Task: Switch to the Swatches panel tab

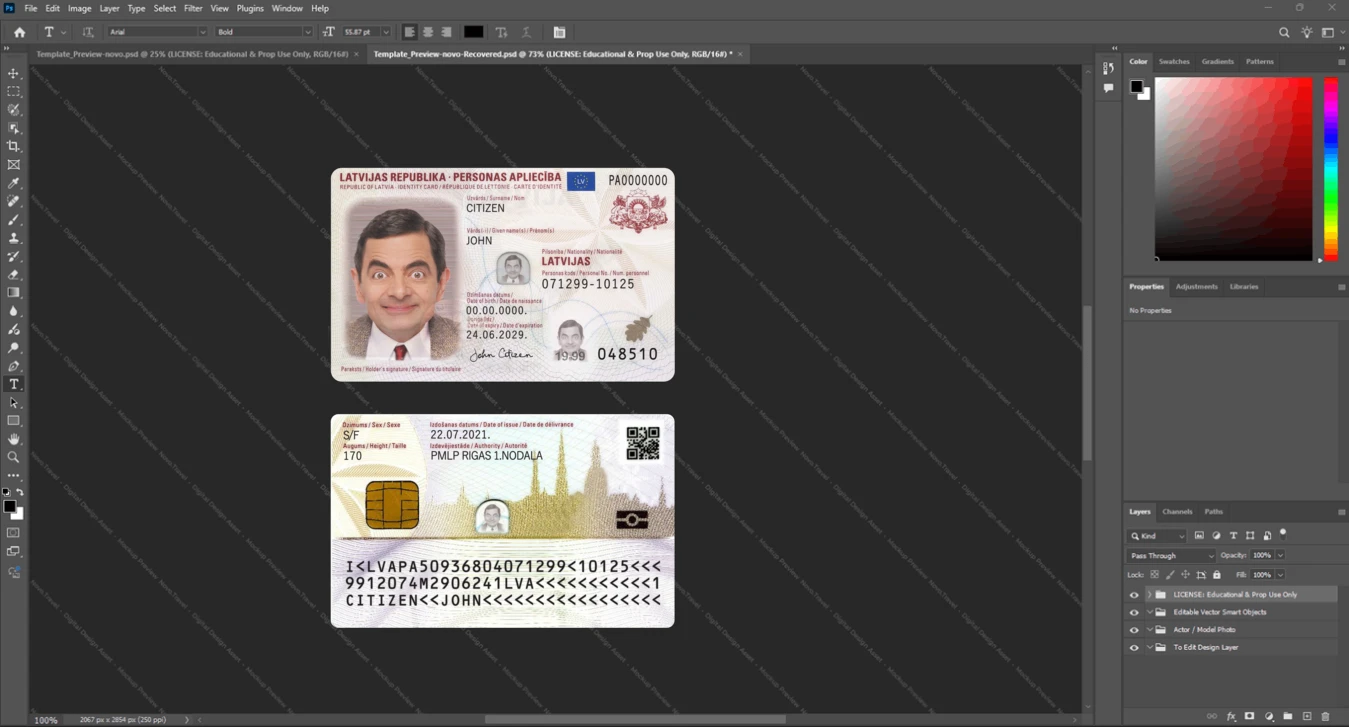Action: 1174,62
